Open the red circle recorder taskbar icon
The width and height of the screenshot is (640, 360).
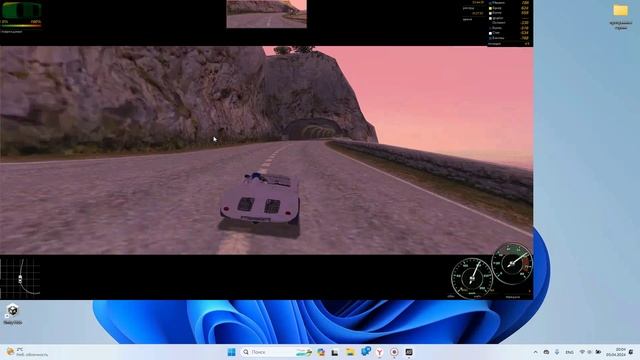[394, 352]
